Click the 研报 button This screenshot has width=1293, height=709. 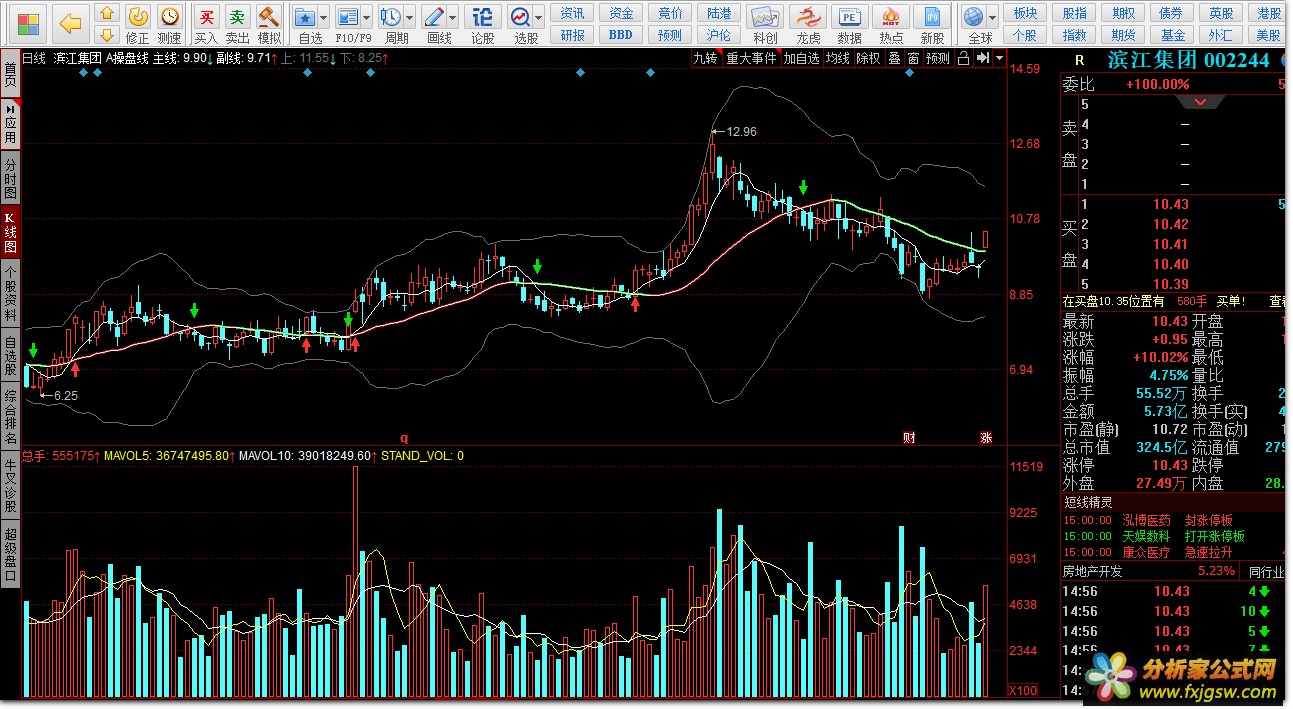[573, 35]
